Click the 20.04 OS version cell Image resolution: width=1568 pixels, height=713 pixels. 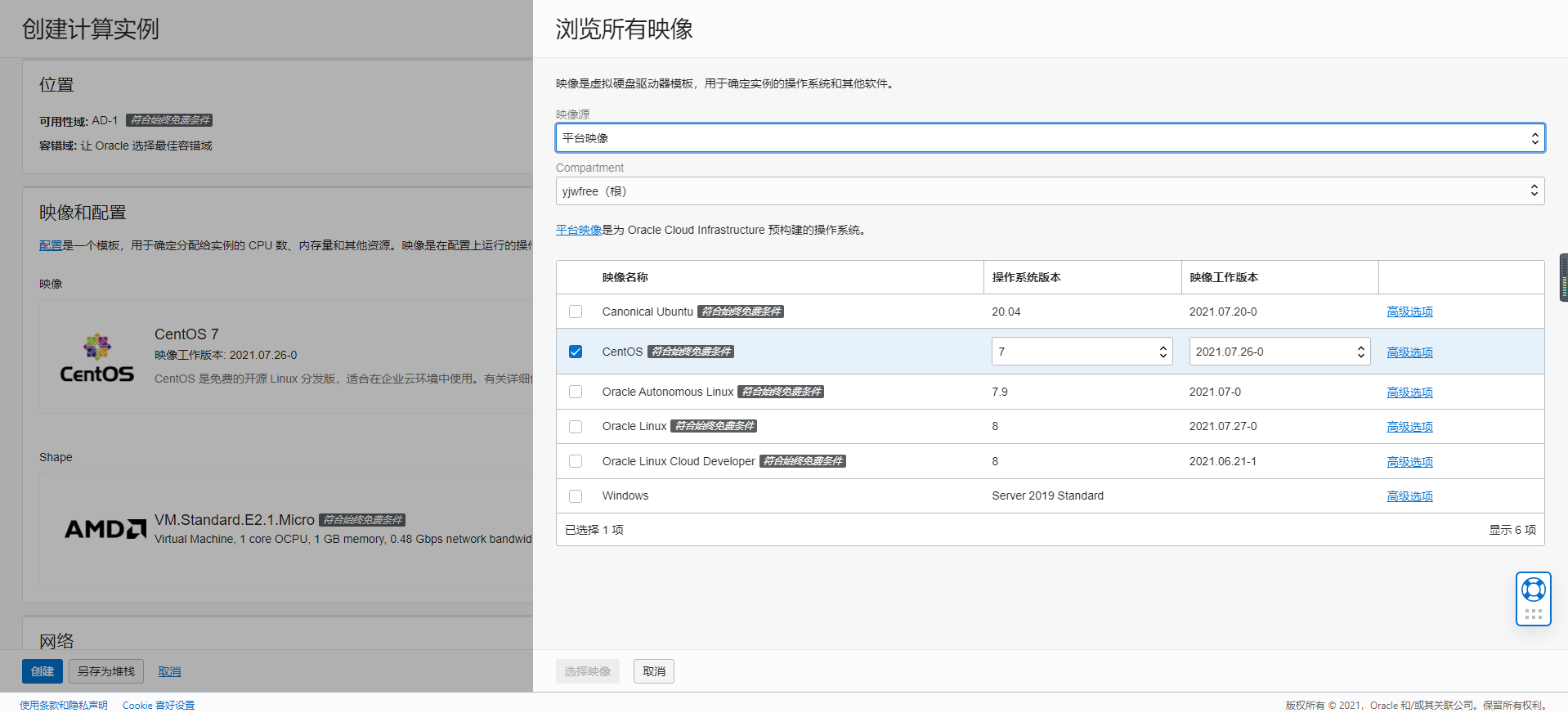[1006, 312]
